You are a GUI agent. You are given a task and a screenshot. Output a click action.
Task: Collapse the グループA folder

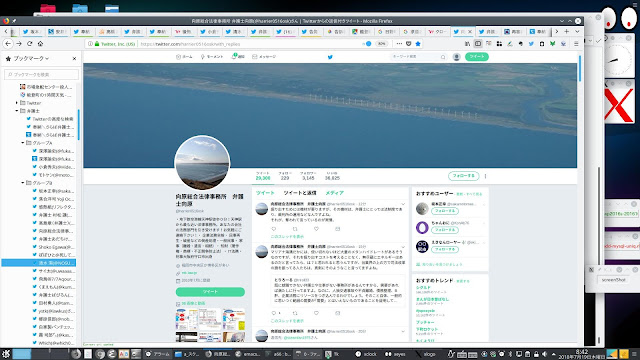[x=23, y=143]
